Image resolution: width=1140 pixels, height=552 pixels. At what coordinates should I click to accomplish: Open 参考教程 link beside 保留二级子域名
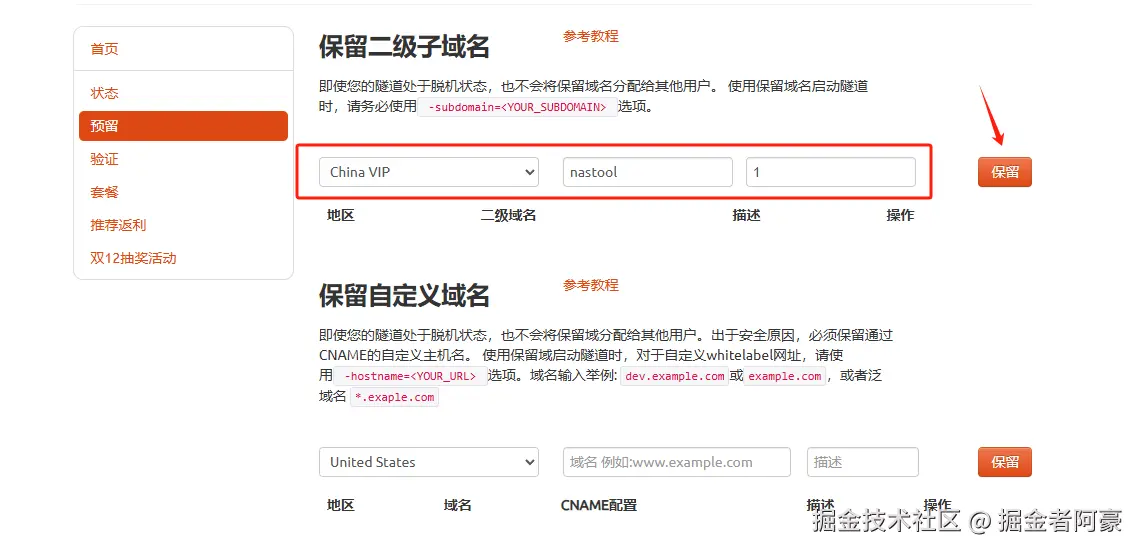[590, 36]
